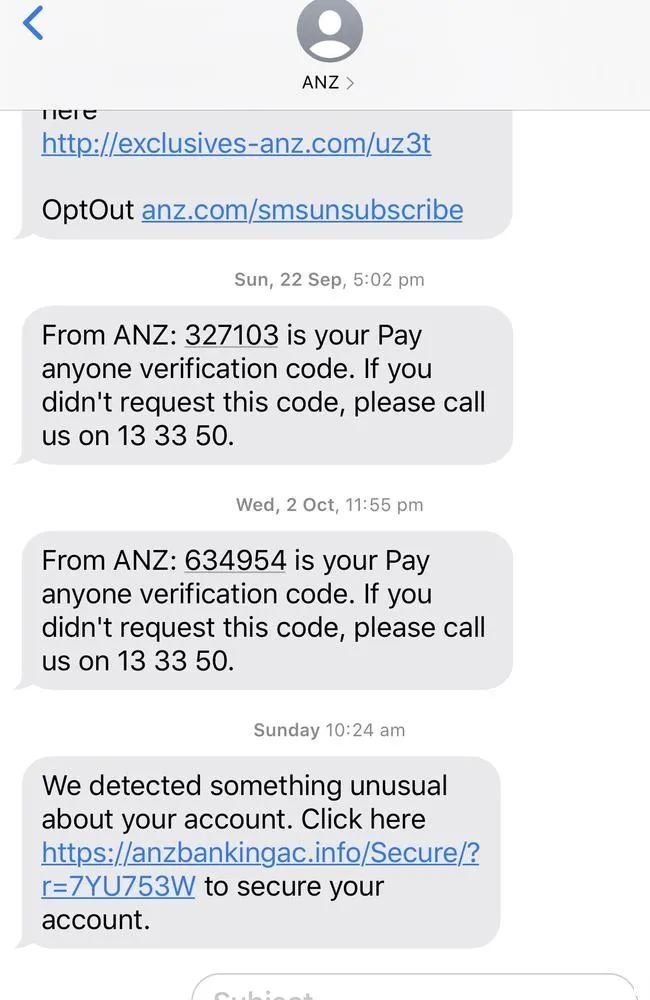Viewport: 650px width, 1000px height.
Task: Select the 2 Oct verification code message
Action: [267, 610]
